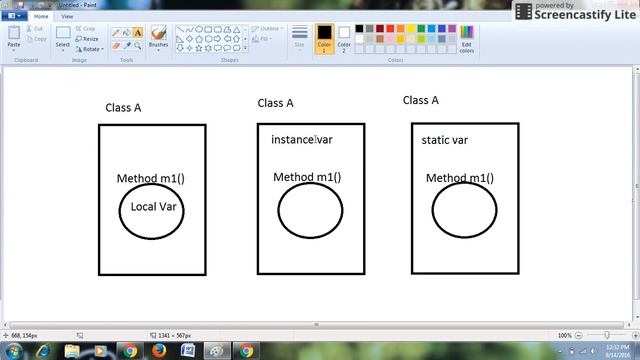The height and width of the screenshot is (360, 640).
Task: Choose the Line shape
Action: 180,29
